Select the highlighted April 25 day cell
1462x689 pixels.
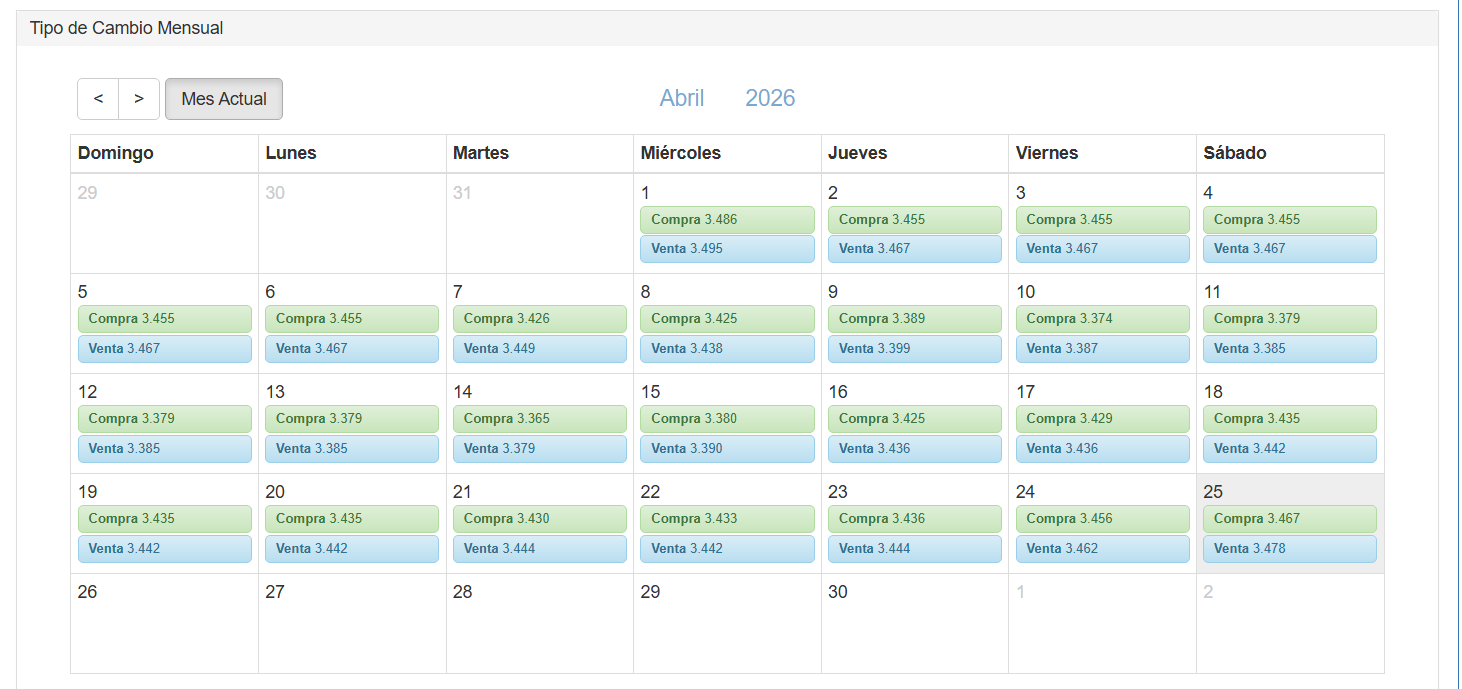(1290, 491)
